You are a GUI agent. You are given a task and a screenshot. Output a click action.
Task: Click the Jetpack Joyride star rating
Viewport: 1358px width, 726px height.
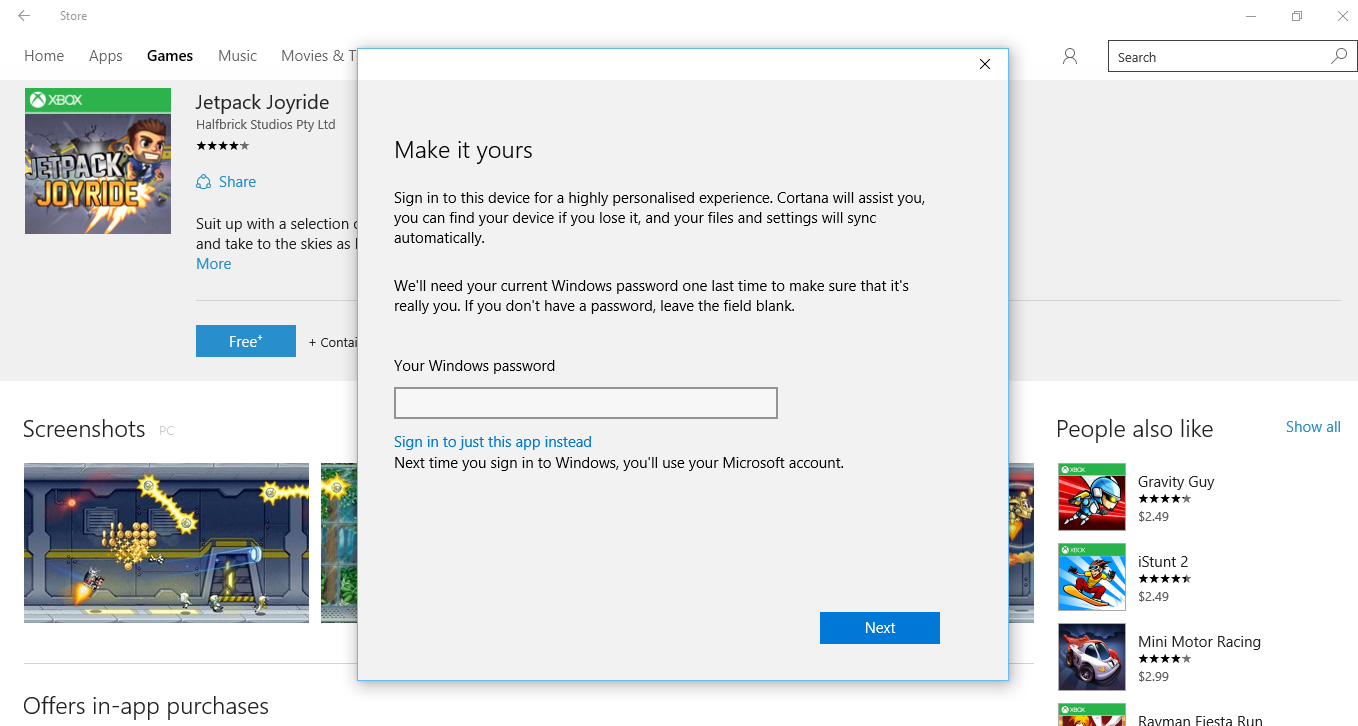pos(222,146)
